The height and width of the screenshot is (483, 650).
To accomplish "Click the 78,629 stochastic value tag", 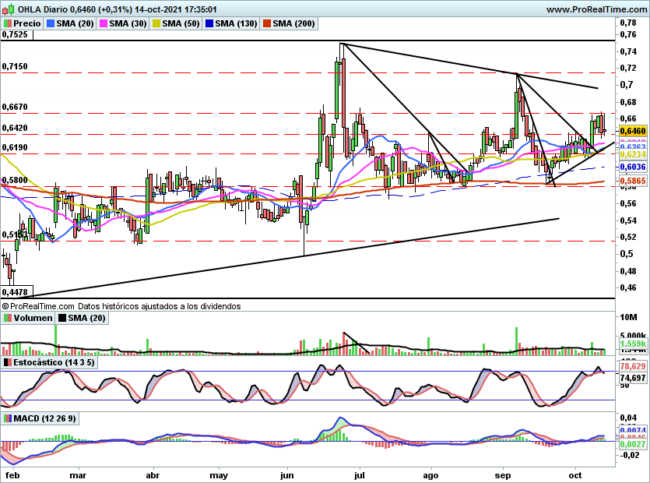I will [633, 366].
